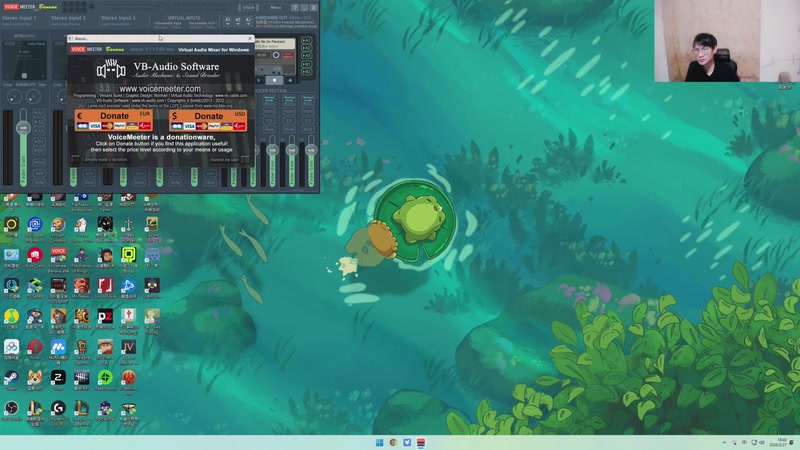The width and height of the screenshot is (800, 450).
Task: Open the taskbar volume icon
Action: tap(762, 442)
